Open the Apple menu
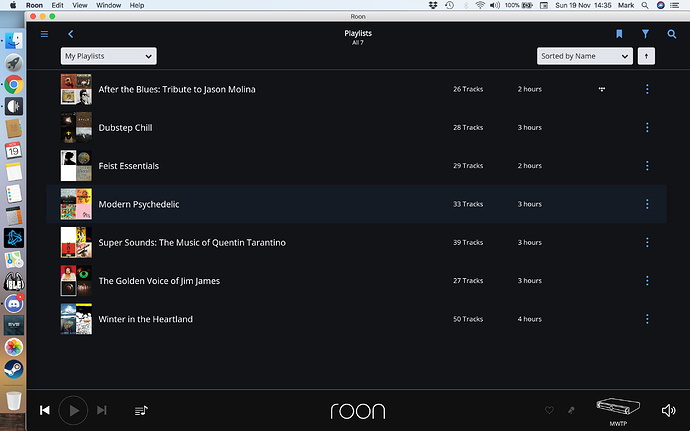This screenshot has width=690, height=431. [13, 5]
